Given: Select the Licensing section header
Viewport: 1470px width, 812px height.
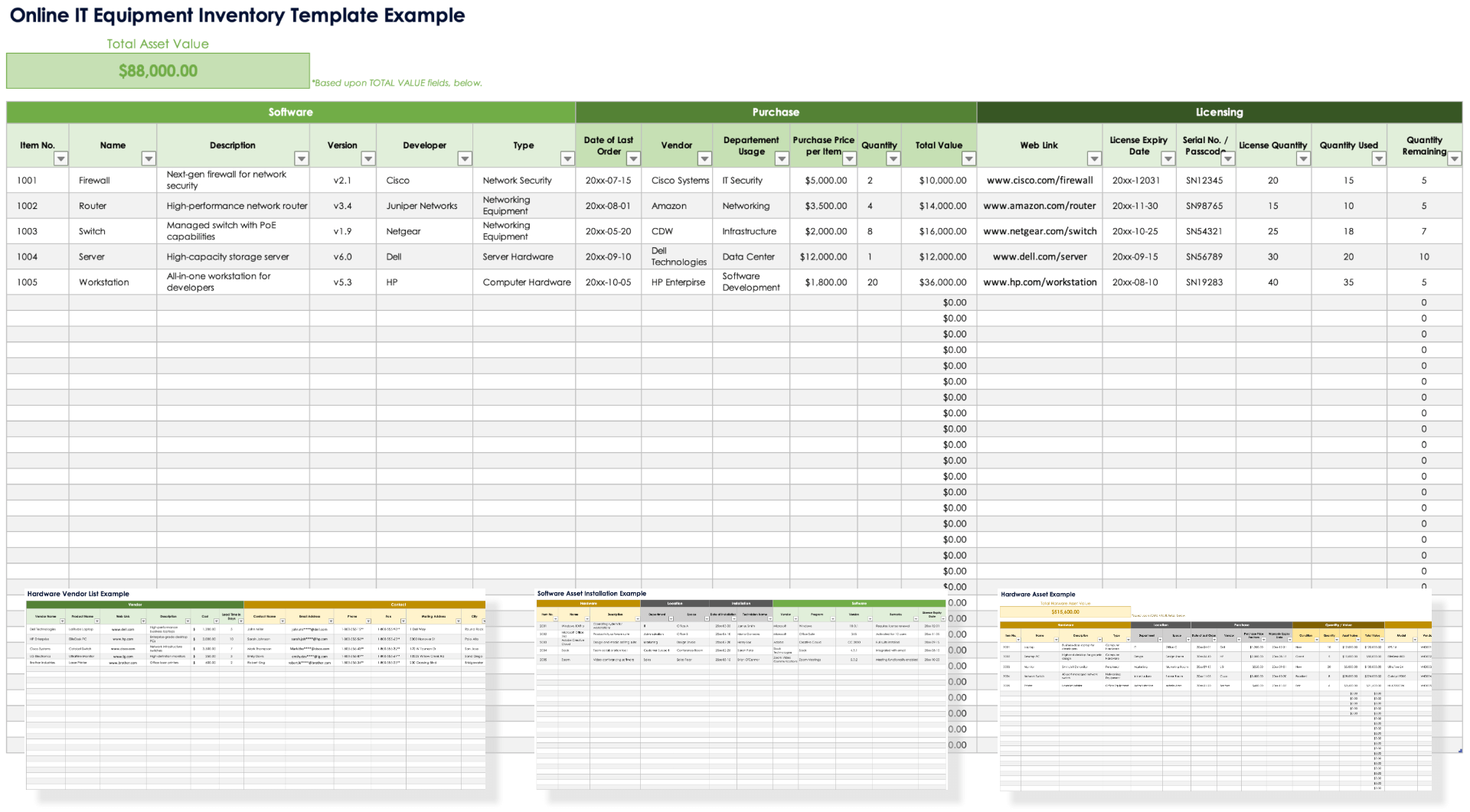Looking at the screenshot, I should point(1219,113).
